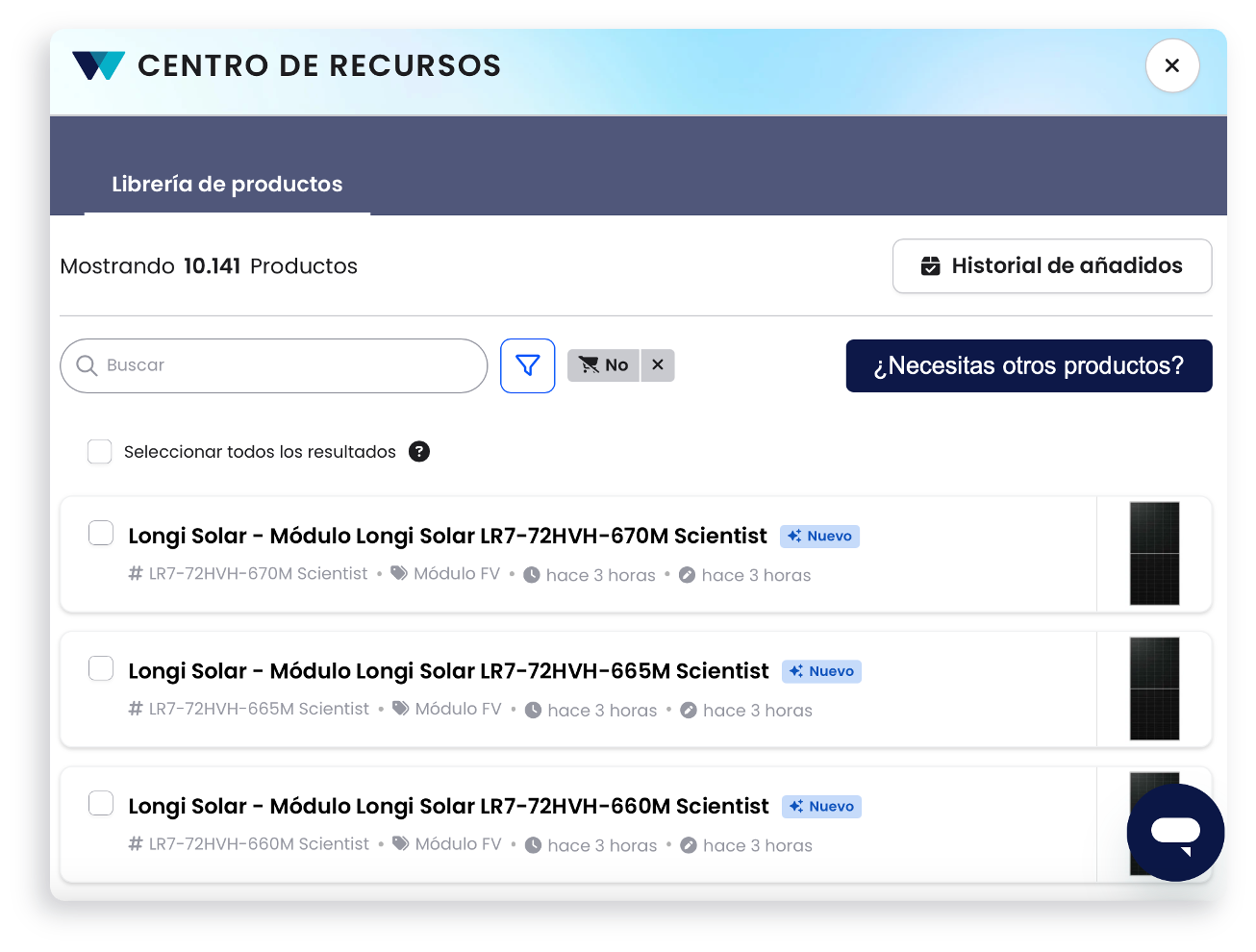Click 'Módulo FV' text in the 665M row
1256x952 pixels.
(x=459, y=709)
